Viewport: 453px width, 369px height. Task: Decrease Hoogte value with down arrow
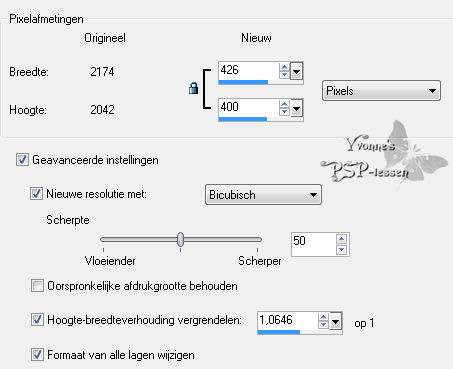[x=284, y=111]
